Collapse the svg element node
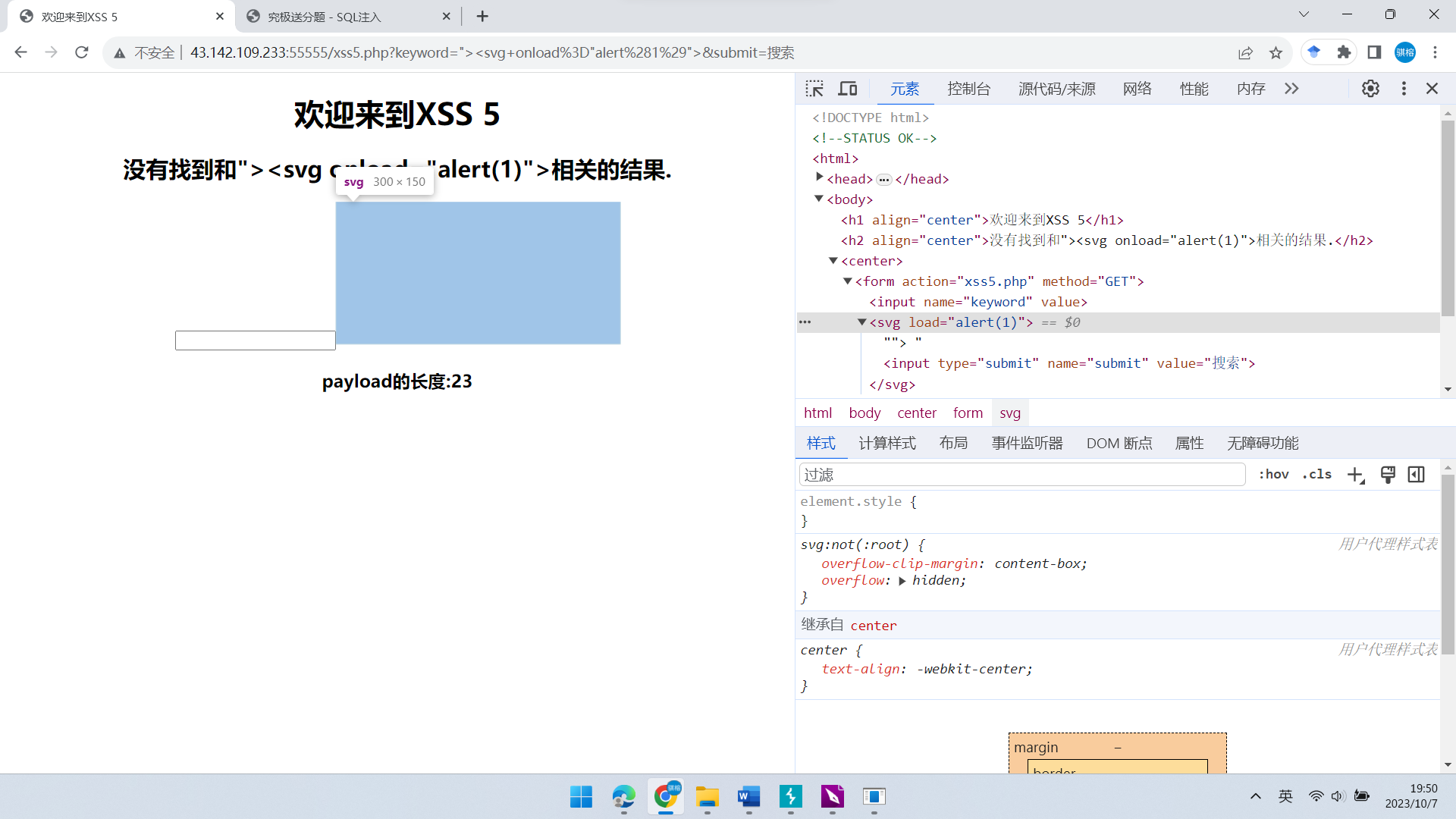 [862, 322]
